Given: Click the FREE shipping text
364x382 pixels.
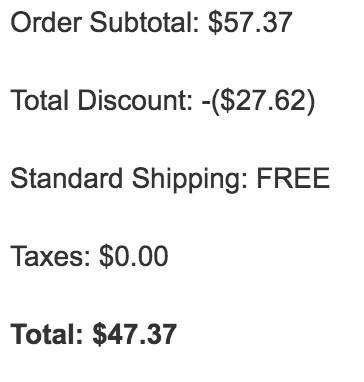Looking at the screenshot, I should click(x=293, y=178).
